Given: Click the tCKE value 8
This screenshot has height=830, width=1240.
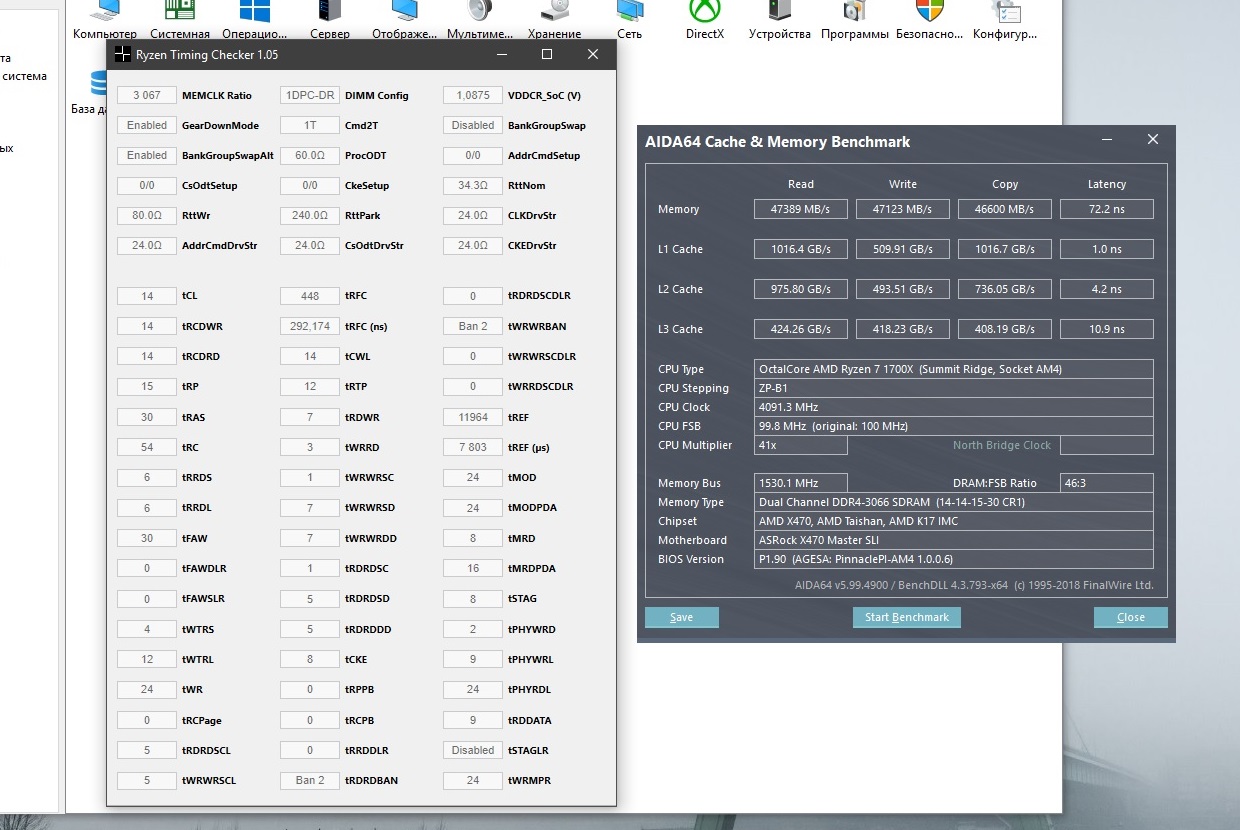Looking at the screenshot, I should [310, 659].
